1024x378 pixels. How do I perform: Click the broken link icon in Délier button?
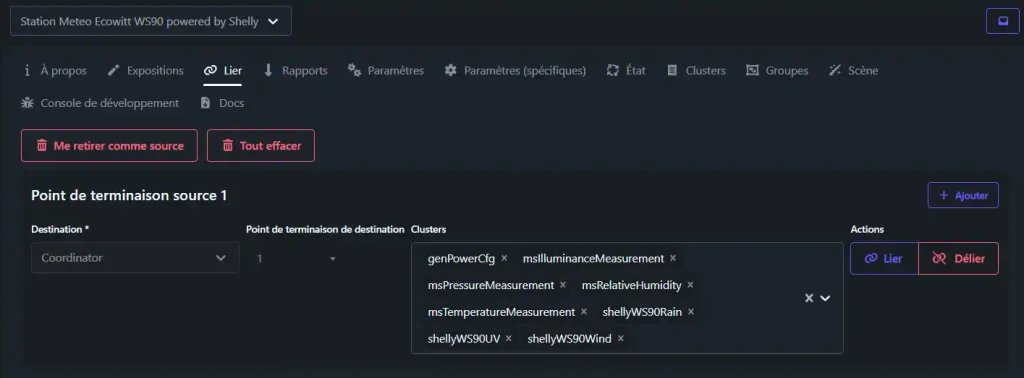point(939,259)
